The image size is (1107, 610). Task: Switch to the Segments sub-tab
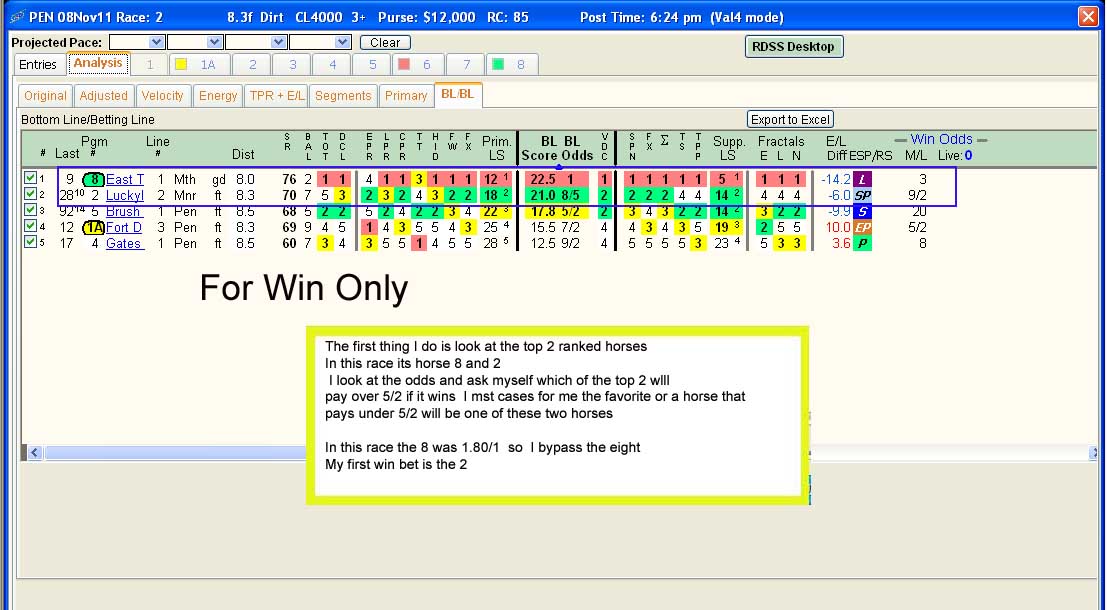(343, 95)
